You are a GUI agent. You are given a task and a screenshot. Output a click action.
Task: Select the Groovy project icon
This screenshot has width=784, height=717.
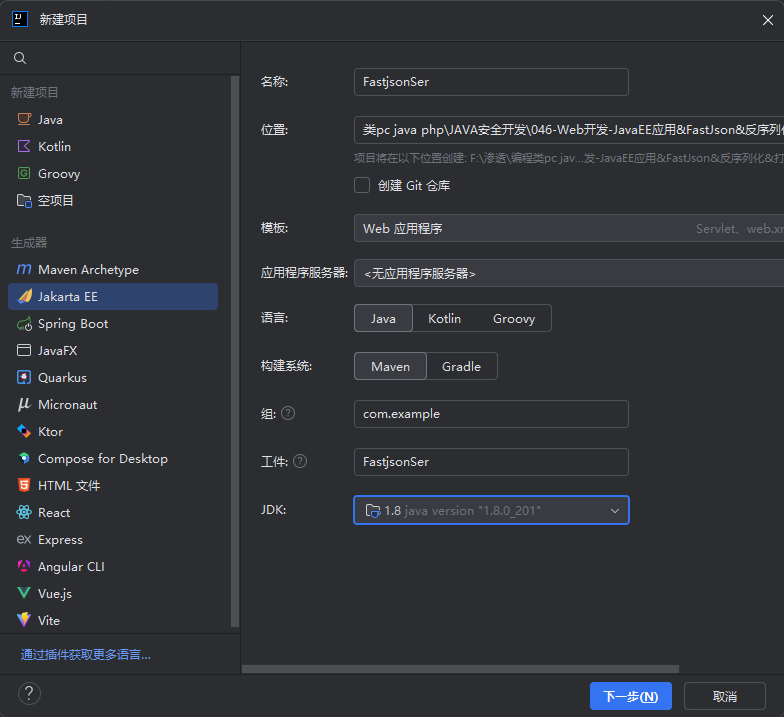tap(24, 173)
